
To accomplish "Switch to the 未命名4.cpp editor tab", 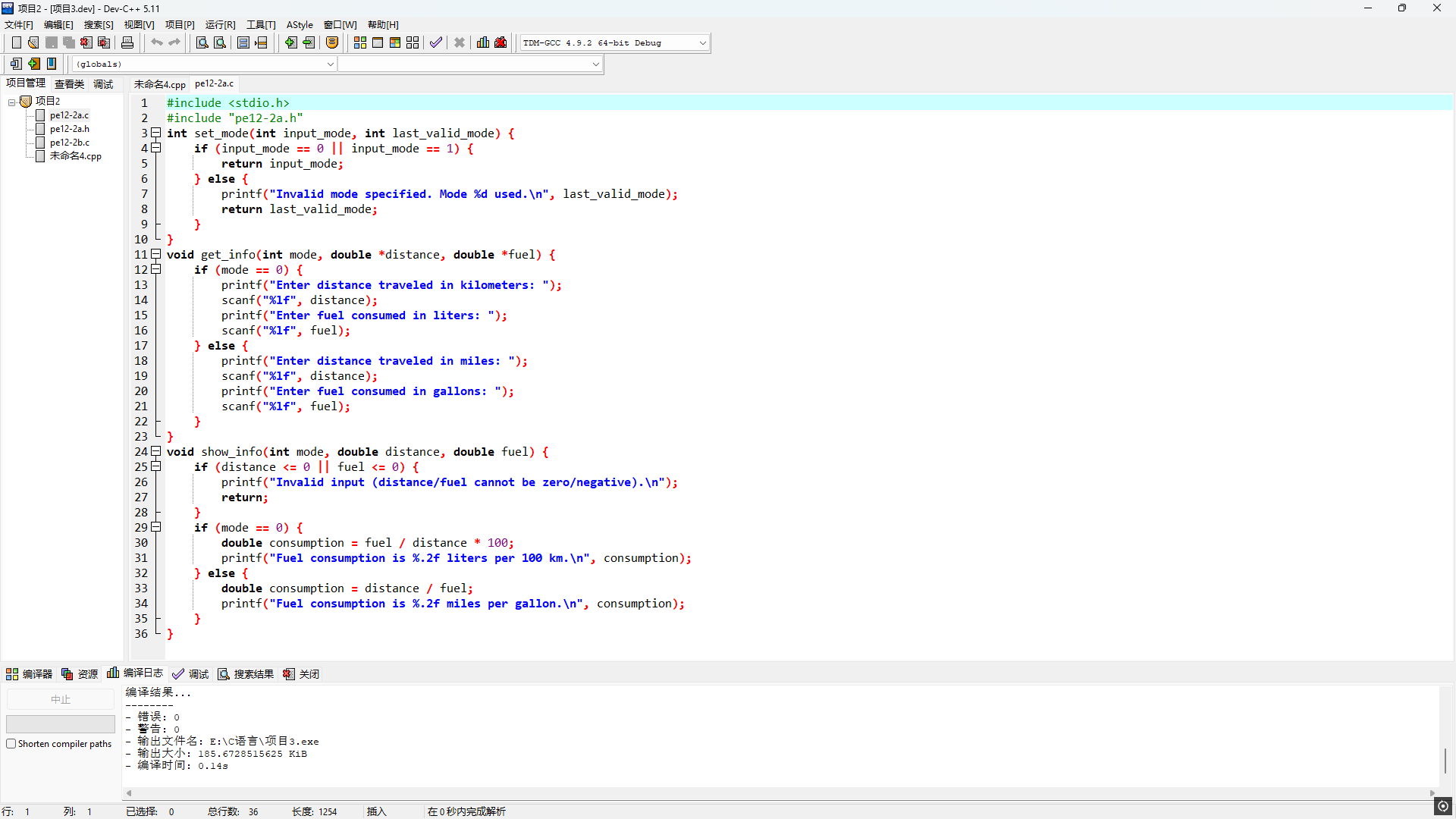I will [159, 84].
